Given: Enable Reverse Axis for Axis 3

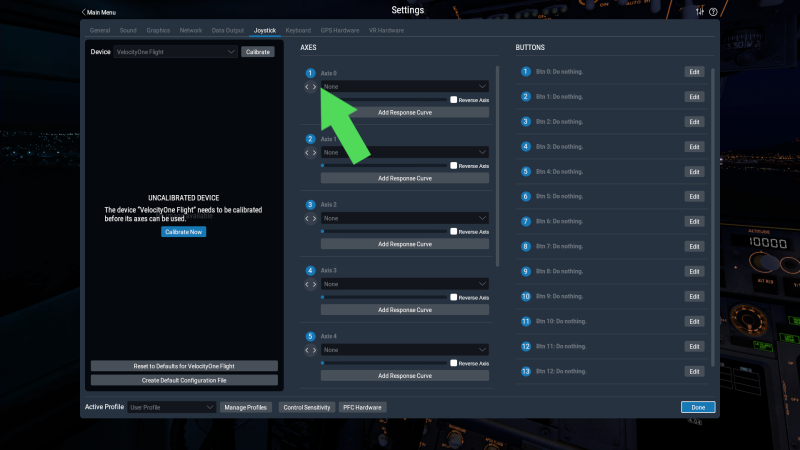Looking at the screenshot, I should [x=454, y=297].
